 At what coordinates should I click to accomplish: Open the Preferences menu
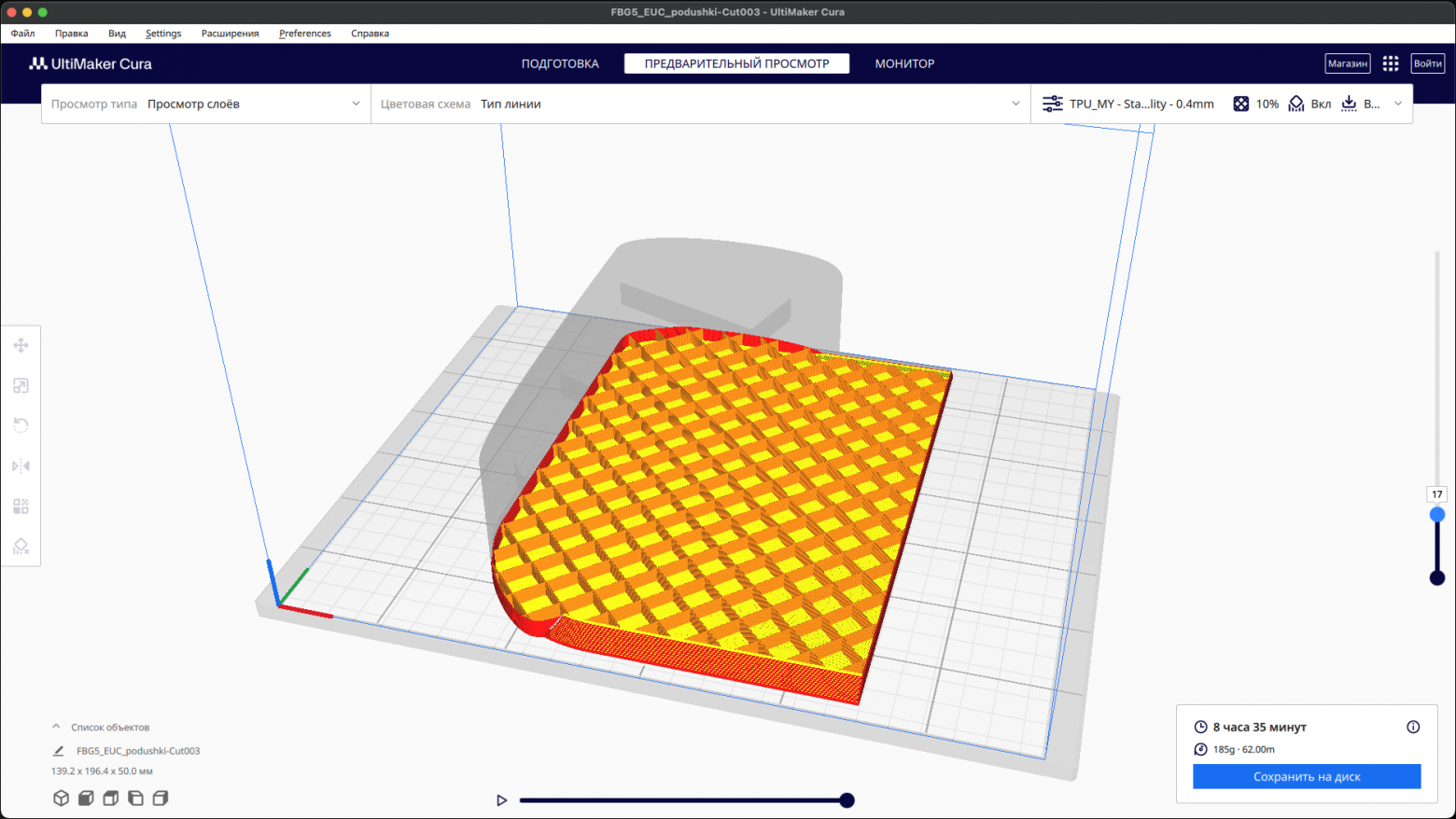(305, 33)
